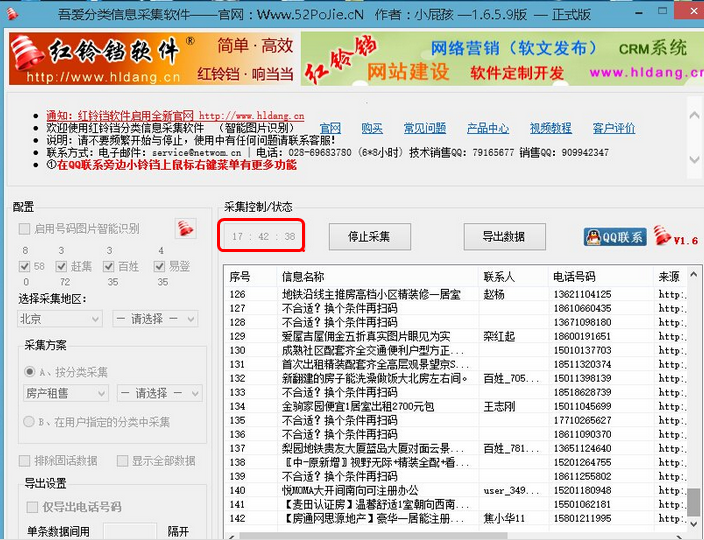Click the bell icon beside image recognition option
Screen dimensions: 704x540
coord(185,228)
